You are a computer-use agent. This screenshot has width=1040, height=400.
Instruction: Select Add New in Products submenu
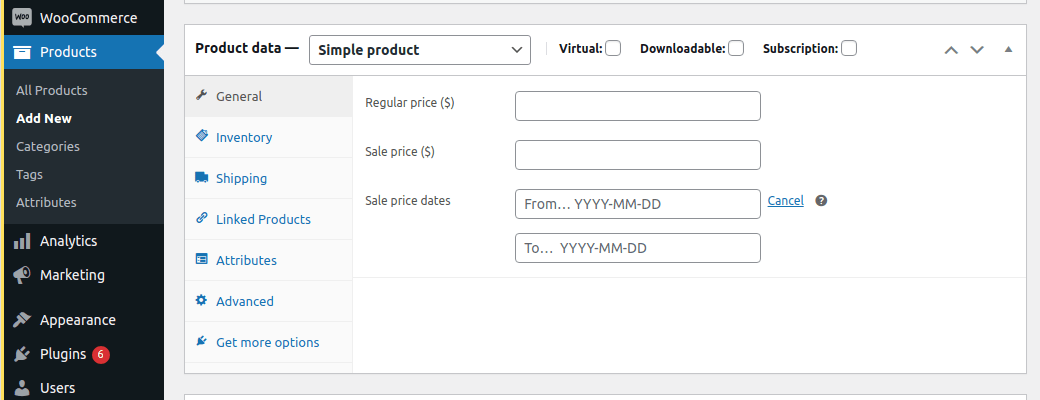point(44,118)
